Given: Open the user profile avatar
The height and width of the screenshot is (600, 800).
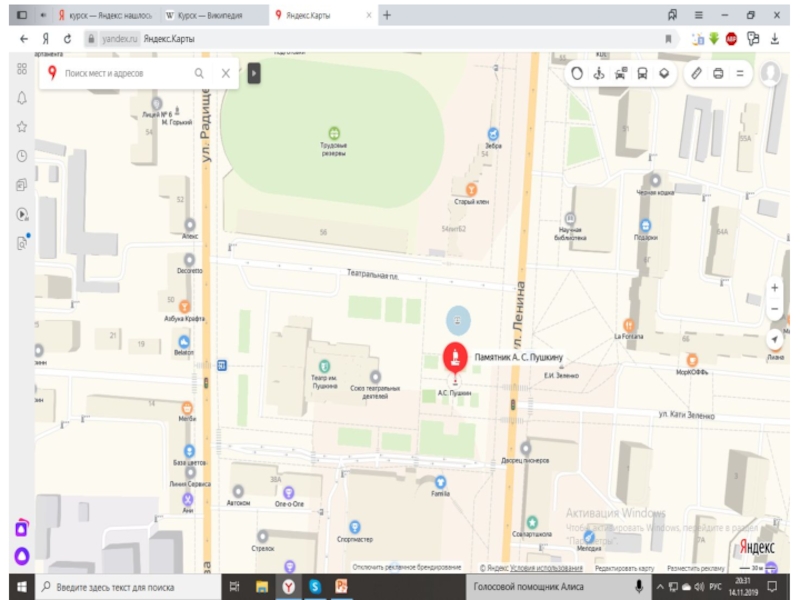Looking at the screenshot, I should tap(770, 73).
